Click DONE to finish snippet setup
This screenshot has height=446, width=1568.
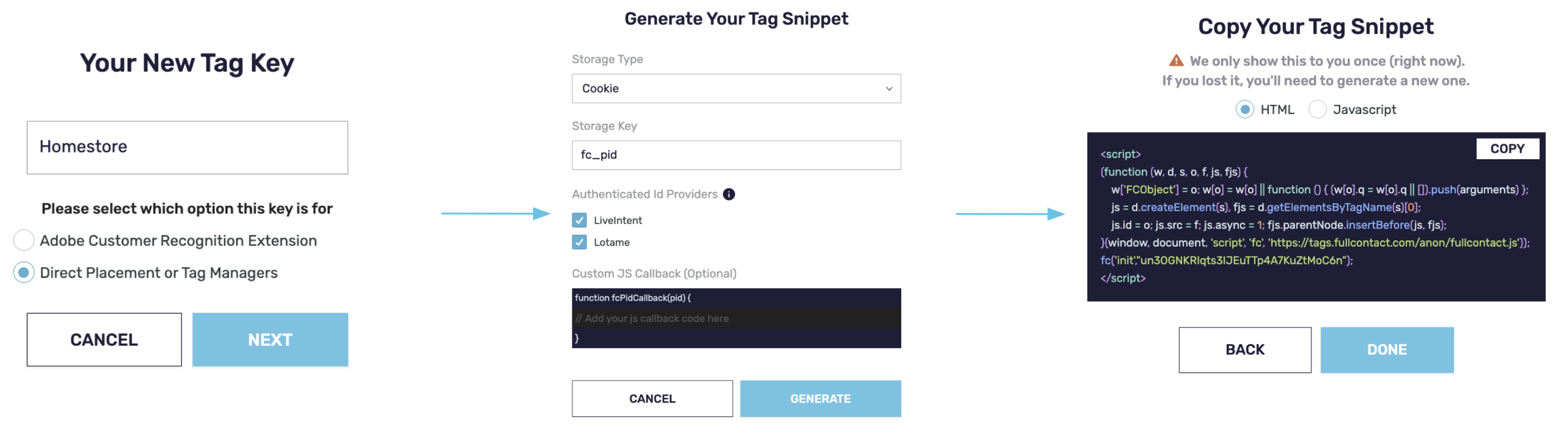tap(1387, 350)
